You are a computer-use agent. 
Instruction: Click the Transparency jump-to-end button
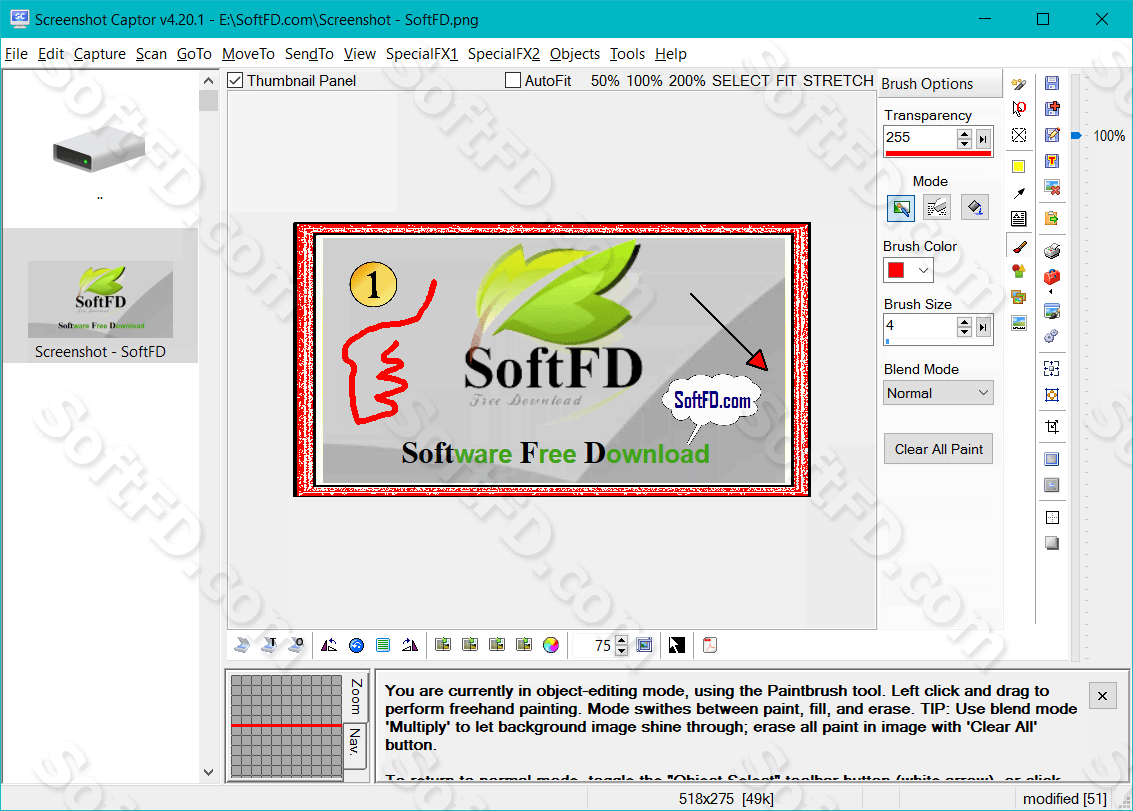pos(983,139)
